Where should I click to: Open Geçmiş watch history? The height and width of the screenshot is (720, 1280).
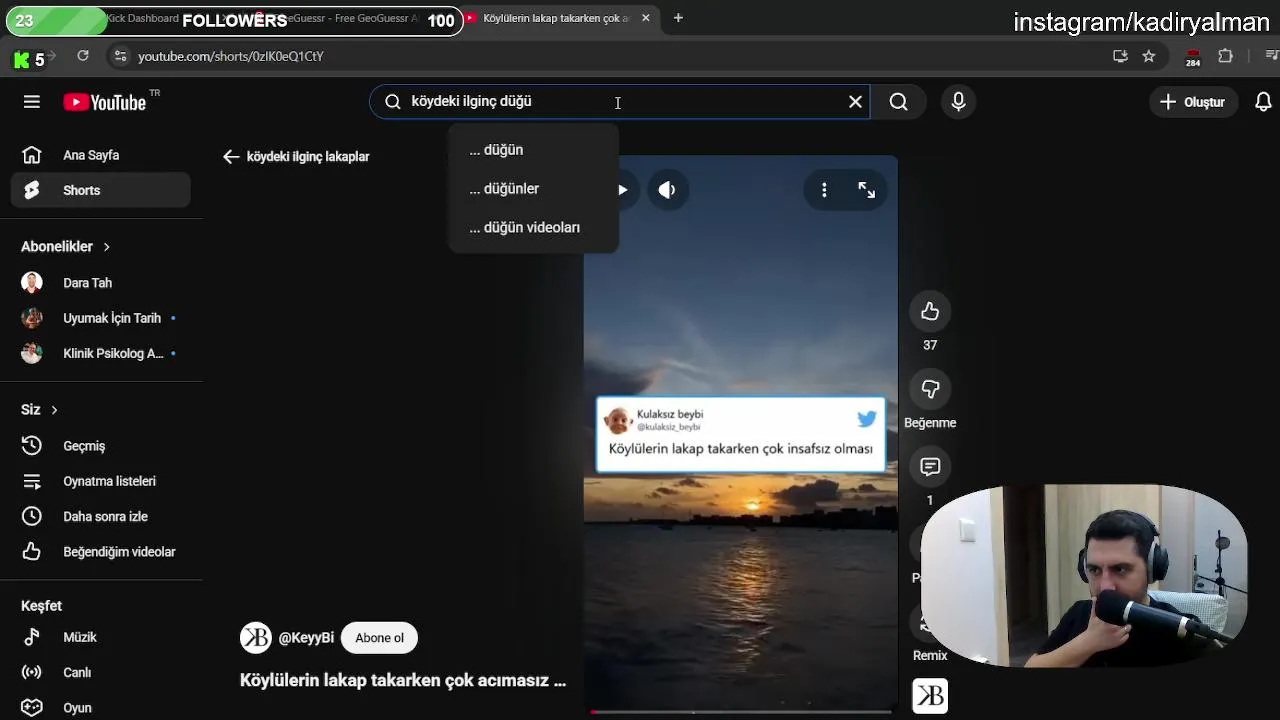[x=101, y=446]
